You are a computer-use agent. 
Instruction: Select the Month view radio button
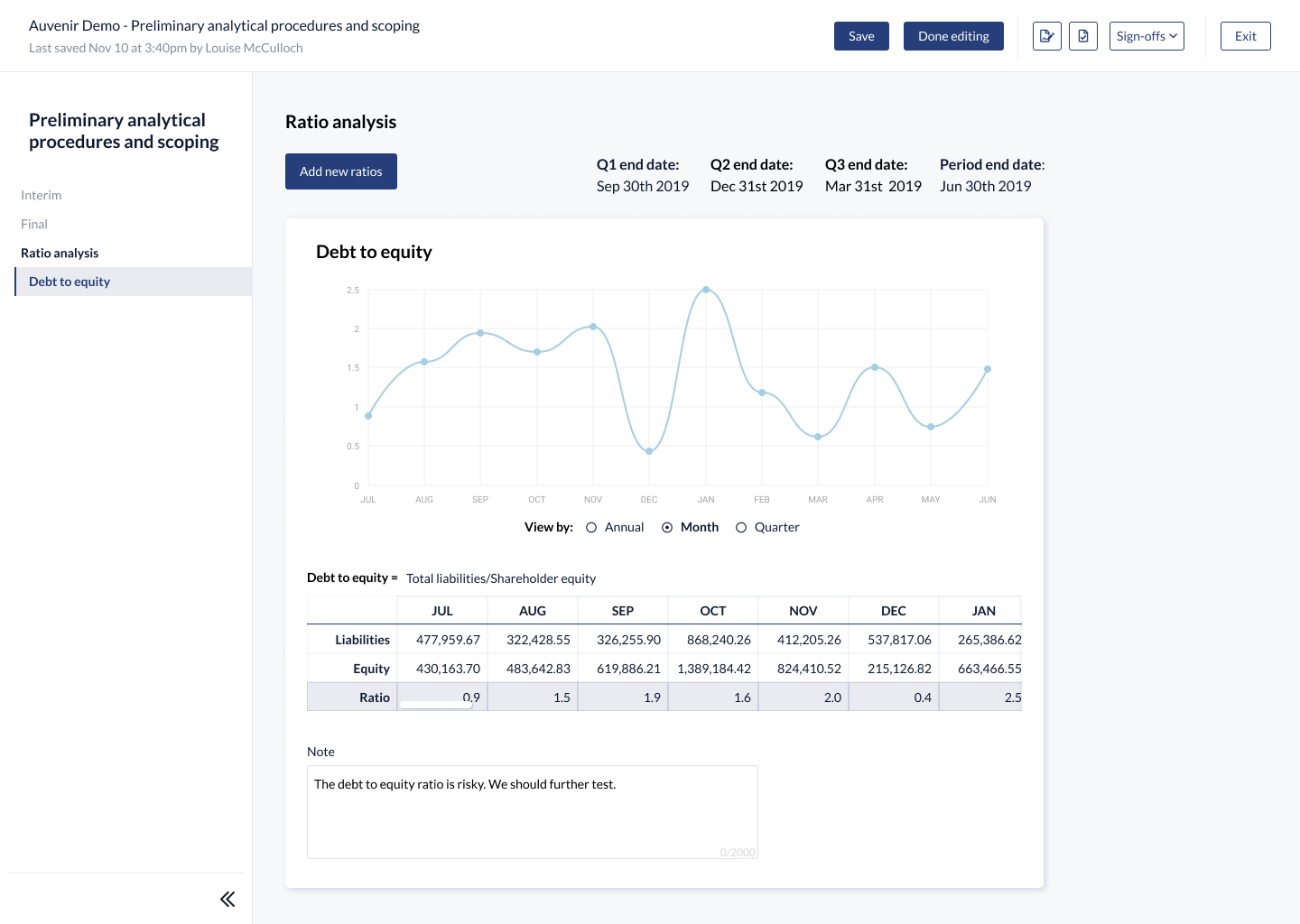pyautogui.click(x=667, y=528)
